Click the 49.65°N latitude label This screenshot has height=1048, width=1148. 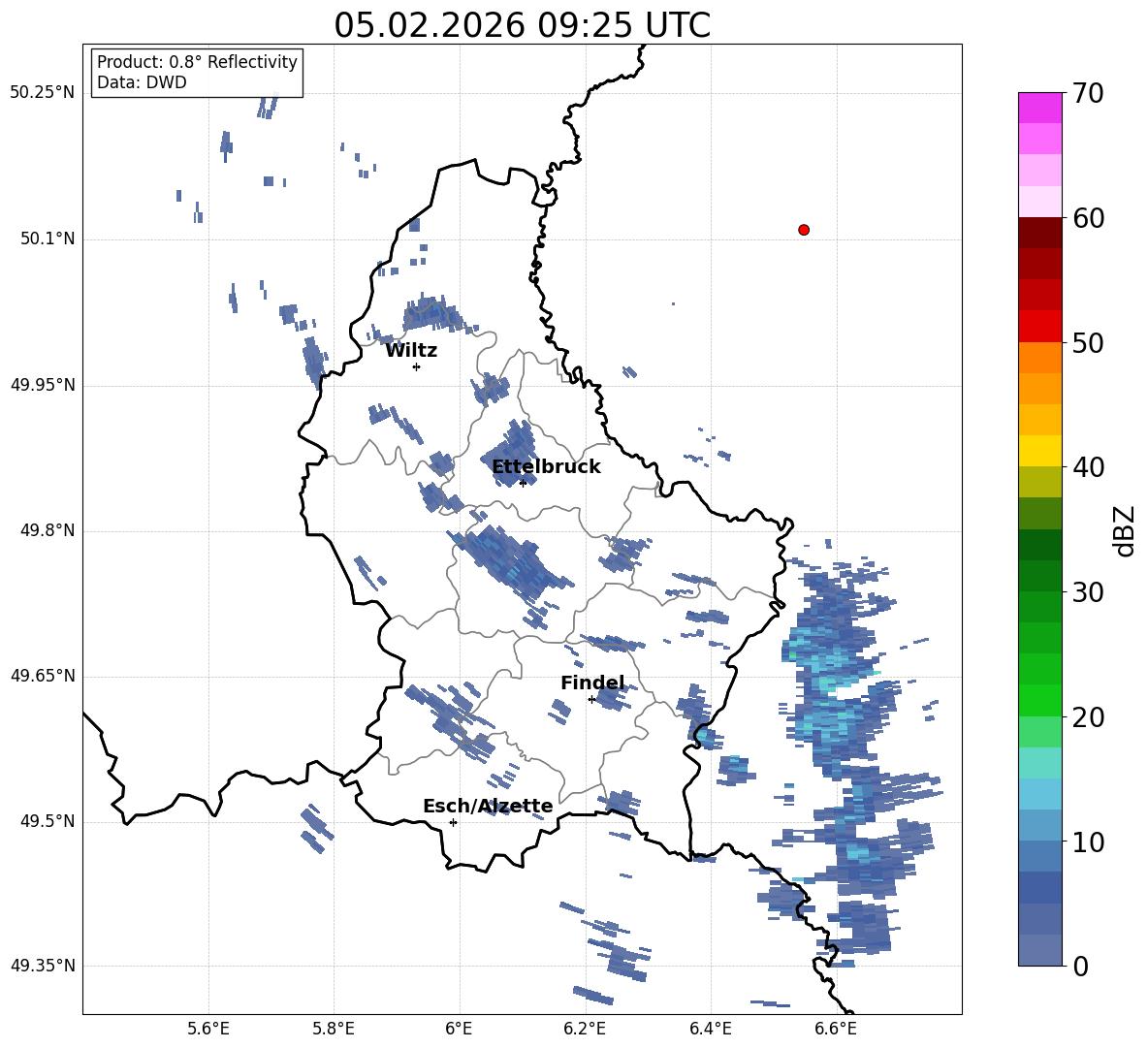coord(43,676)
